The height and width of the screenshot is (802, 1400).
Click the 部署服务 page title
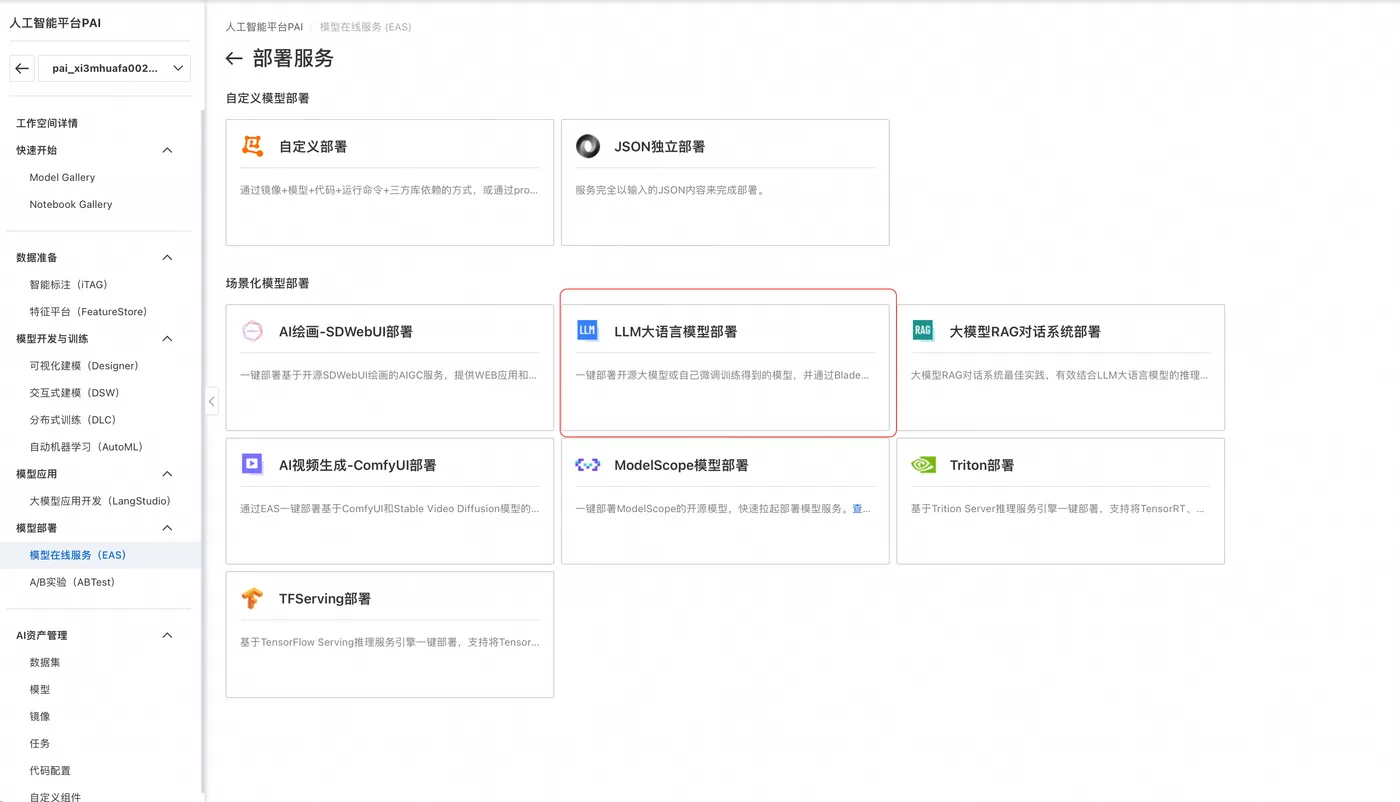click(293, 58)
